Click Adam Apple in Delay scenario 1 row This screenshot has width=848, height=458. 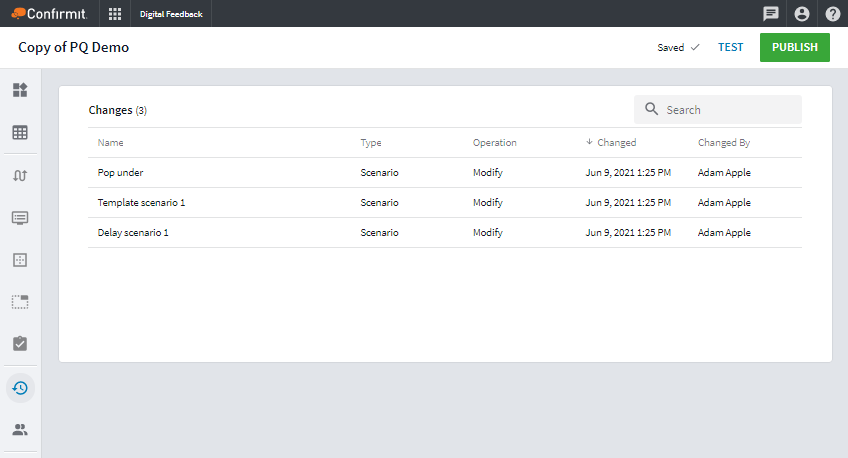tap(724, 233)
